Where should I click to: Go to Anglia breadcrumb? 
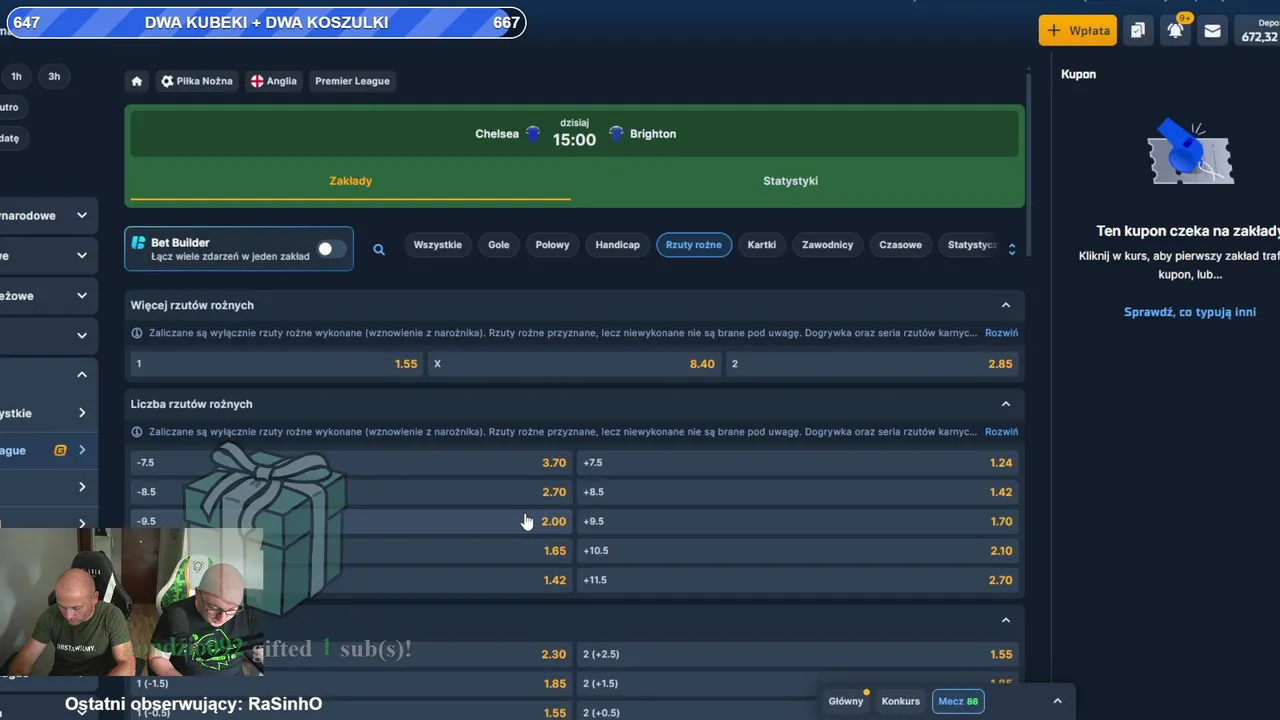(x=274, y=81)
